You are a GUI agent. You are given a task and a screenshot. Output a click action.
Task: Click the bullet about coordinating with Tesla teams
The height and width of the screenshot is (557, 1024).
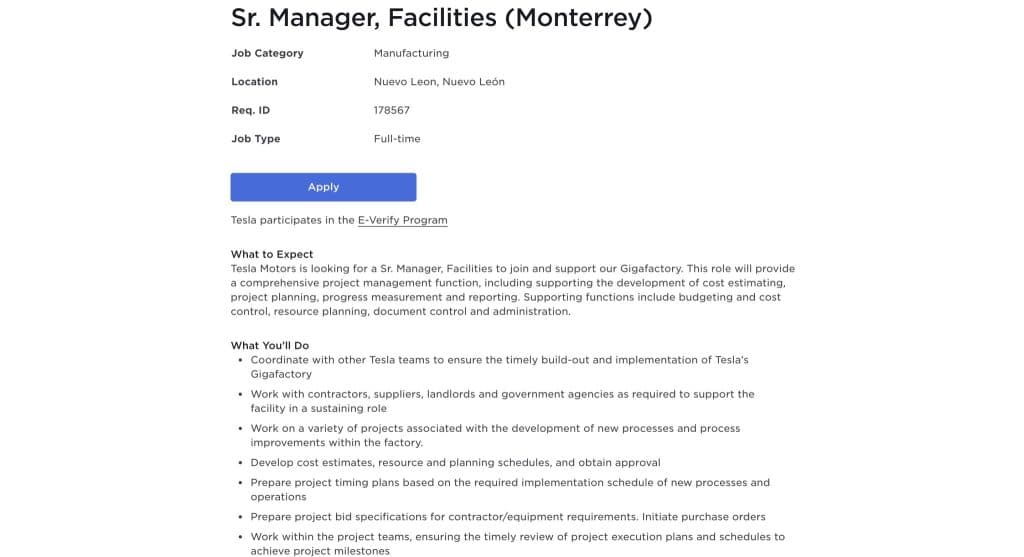coord(499,366)
